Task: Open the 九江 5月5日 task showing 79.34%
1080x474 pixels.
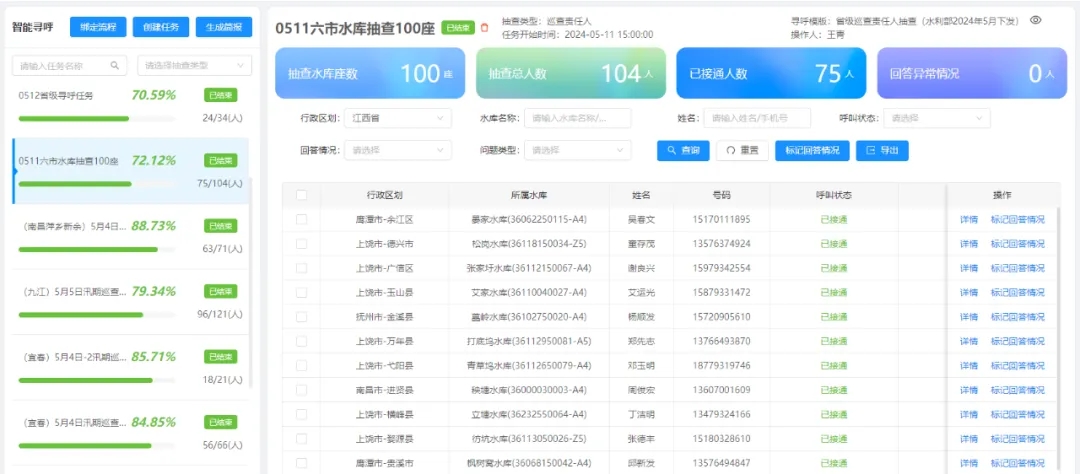Action: pos(131,302)
